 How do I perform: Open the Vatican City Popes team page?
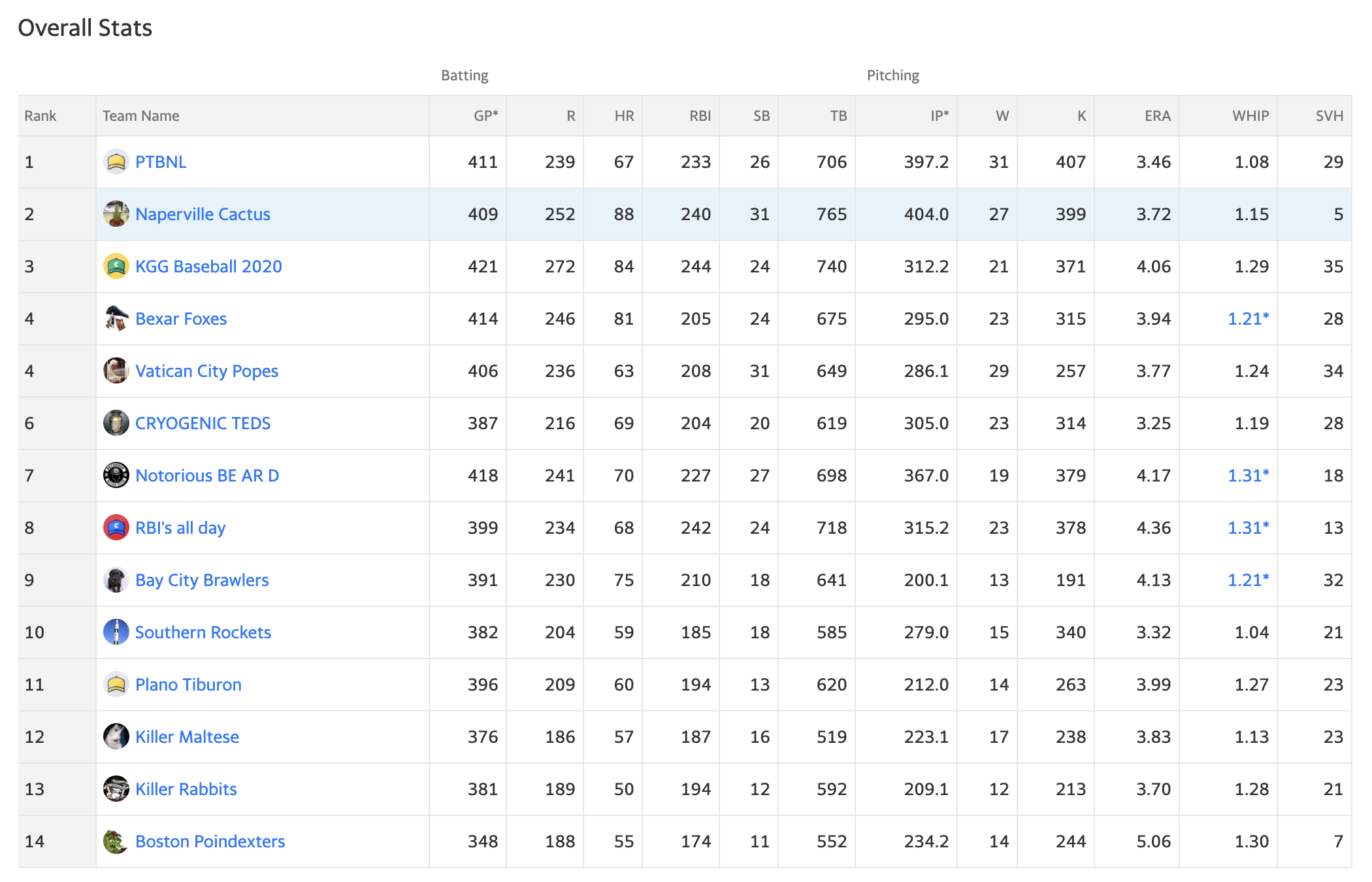[x=206, y=371]
